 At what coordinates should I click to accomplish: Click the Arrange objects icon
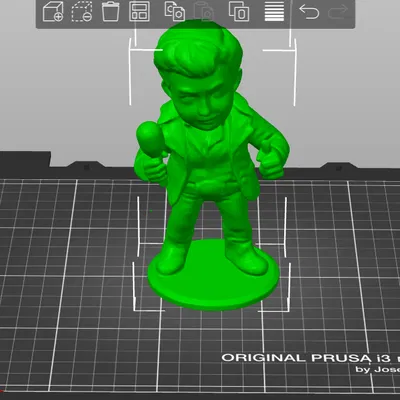coord(139,12)
